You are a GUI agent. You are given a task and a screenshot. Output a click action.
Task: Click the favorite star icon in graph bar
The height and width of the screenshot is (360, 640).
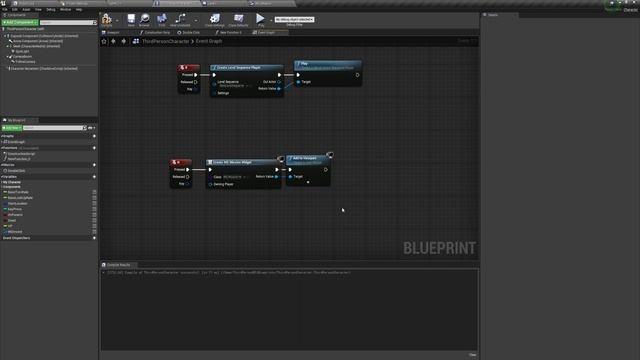pos(104,41)
